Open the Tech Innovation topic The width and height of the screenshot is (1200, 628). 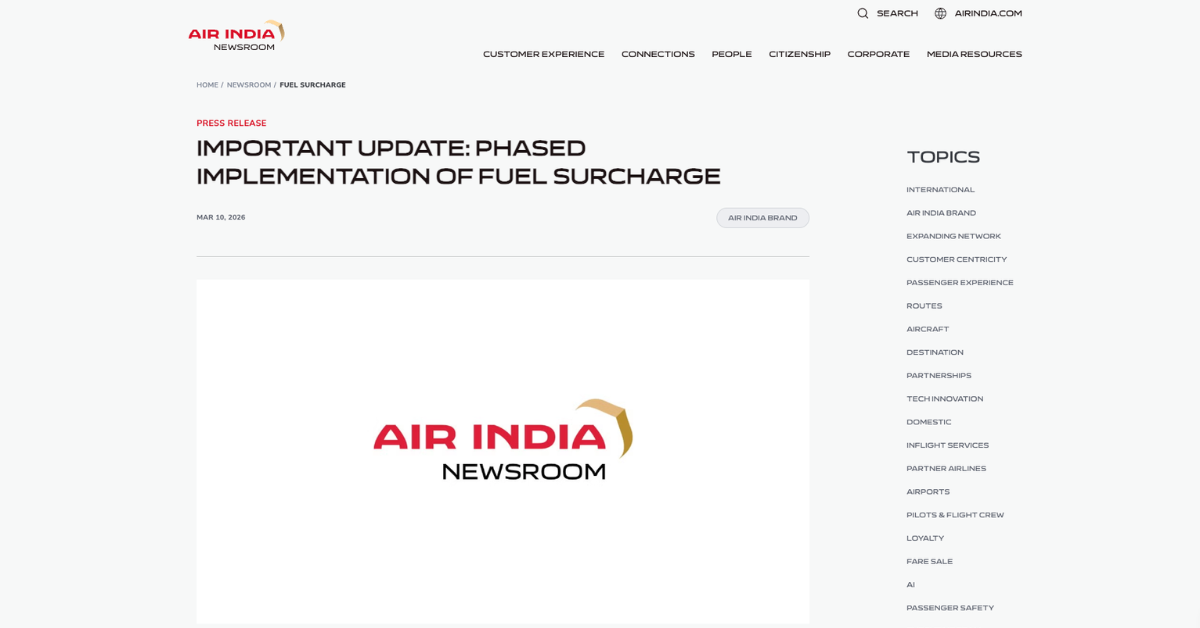coord(944,399)
